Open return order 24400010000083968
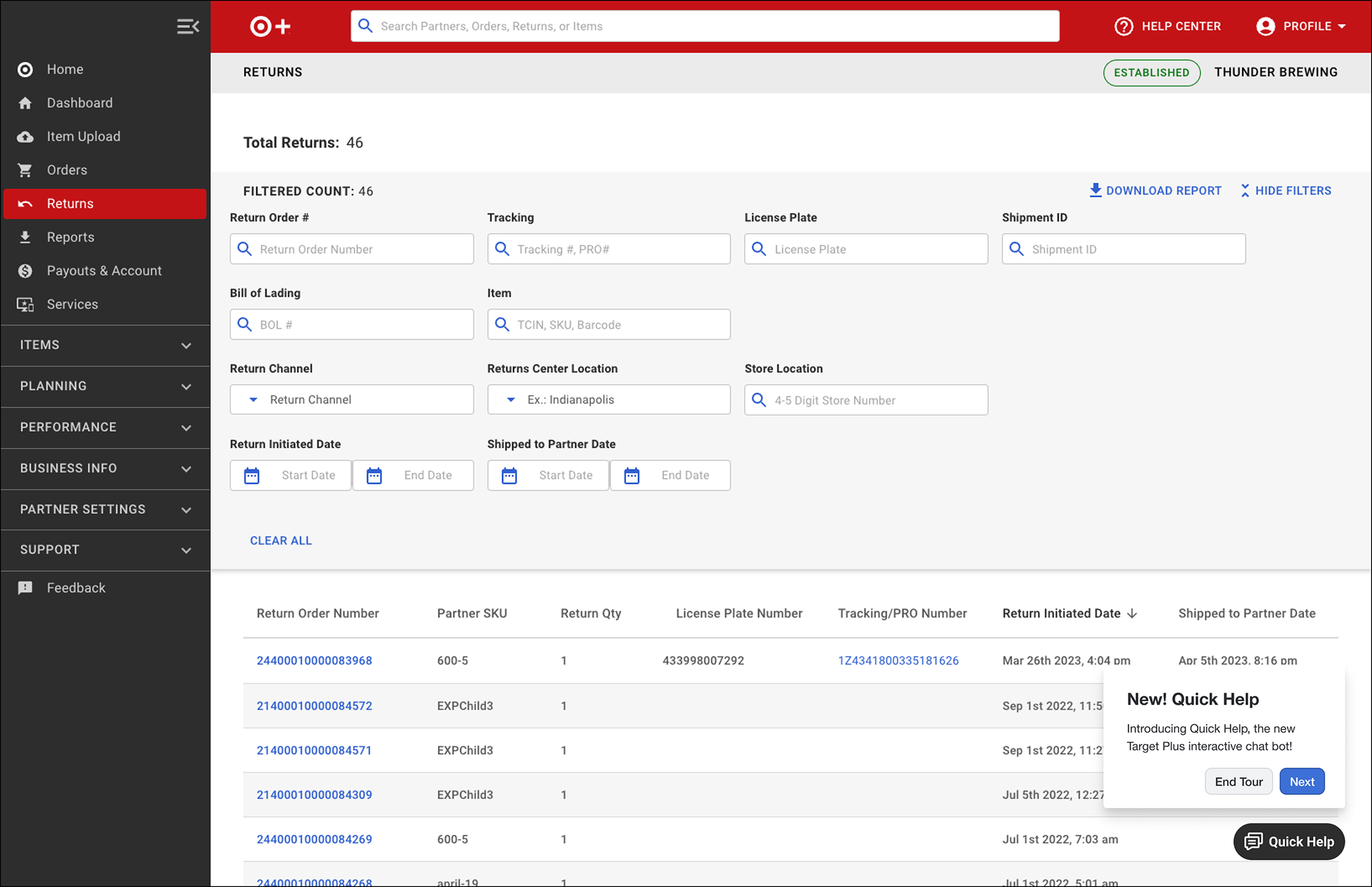 (x=314, y=660)
